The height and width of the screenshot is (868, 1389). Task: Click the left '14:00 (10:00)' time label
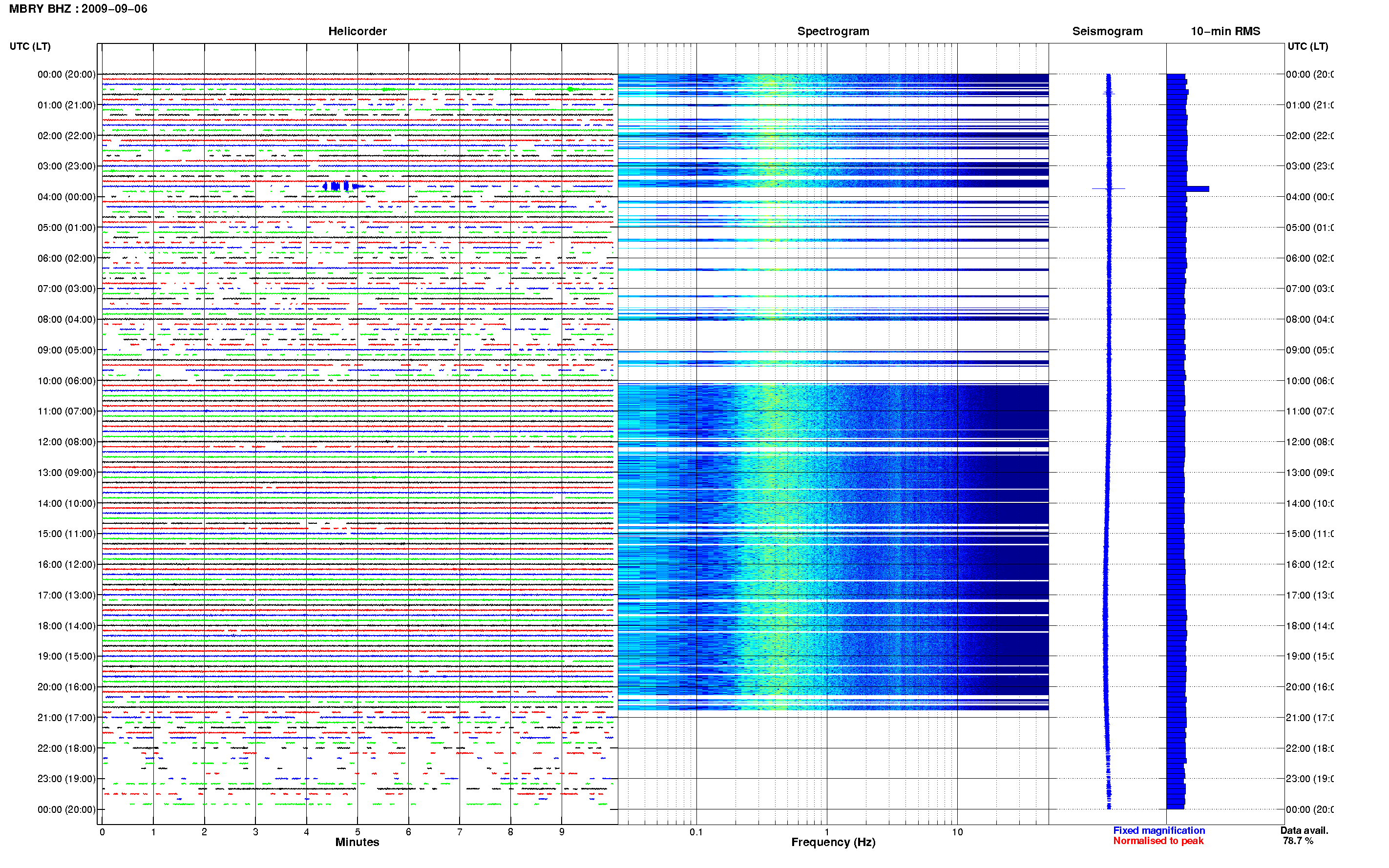(x=66, y=503)
